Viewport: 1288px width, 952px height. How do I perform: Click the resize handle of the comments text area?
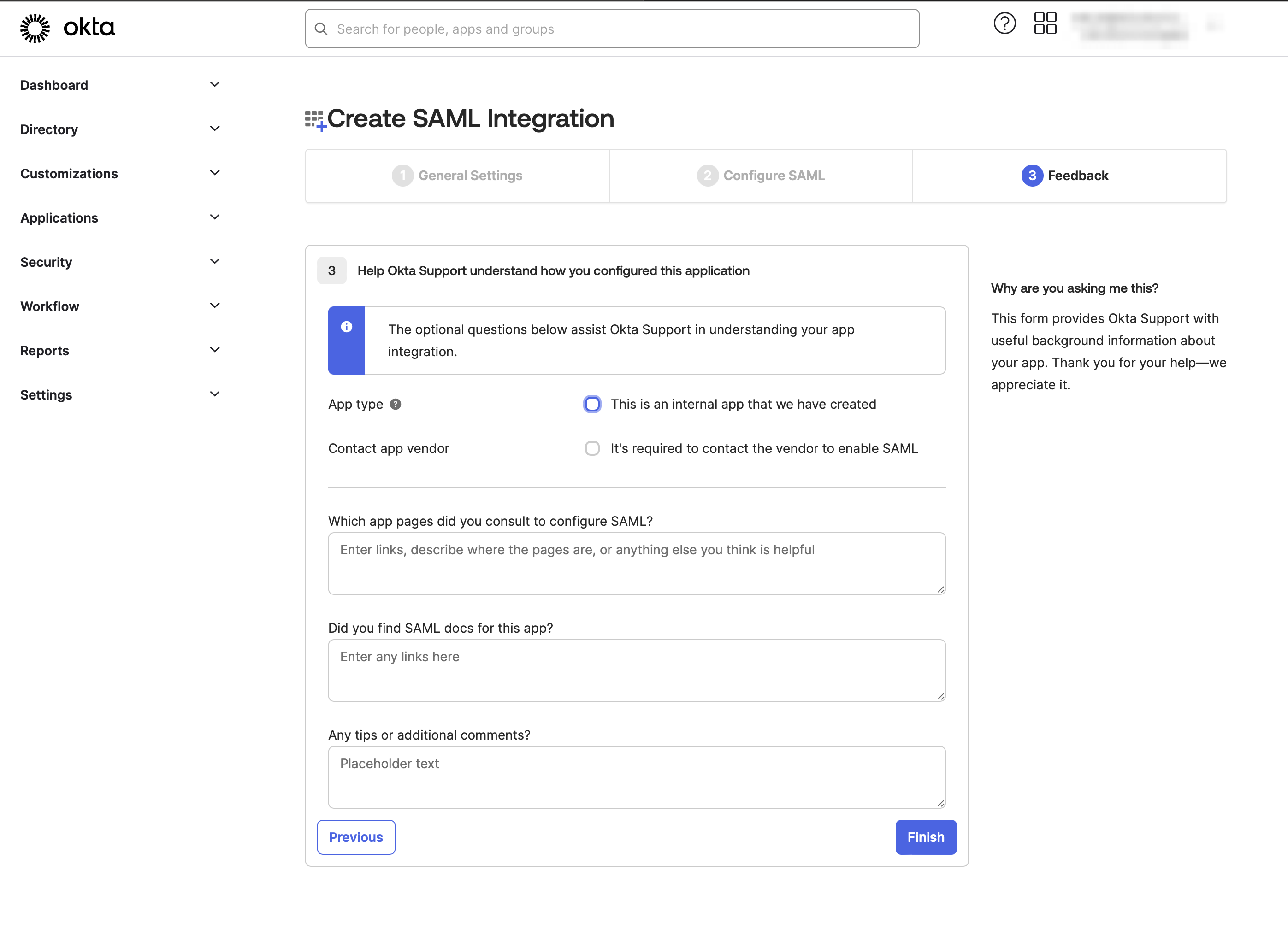941,803
